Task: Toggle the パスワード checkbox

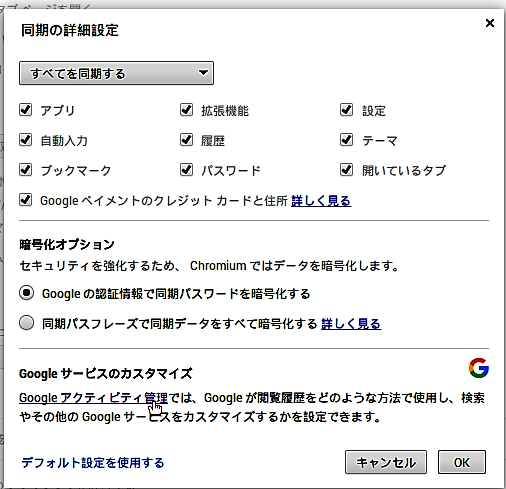Action: tap(186, 170)
